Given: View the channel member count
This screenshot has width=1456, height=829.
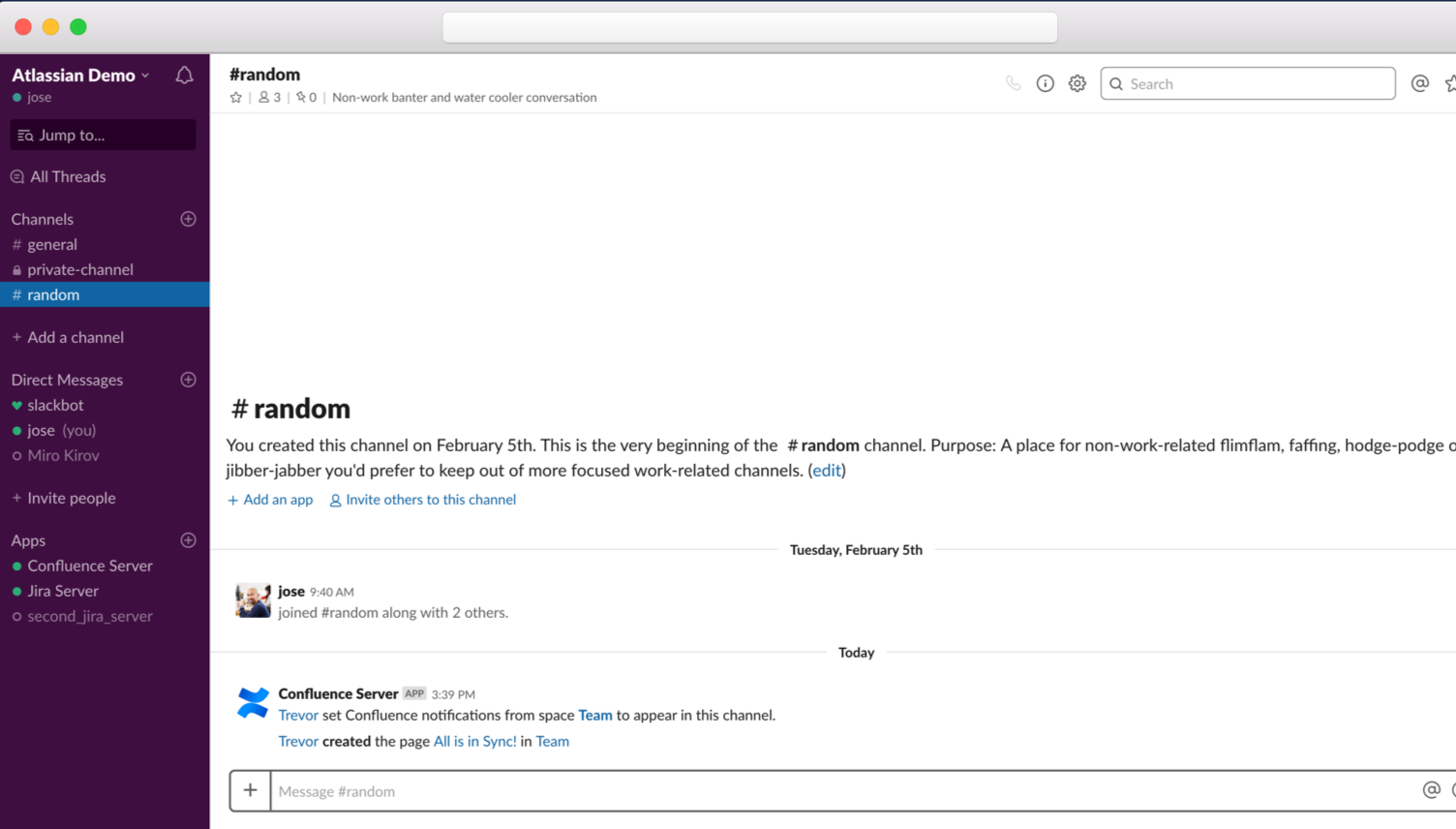Looking at the screenshot, I should 270,97.
